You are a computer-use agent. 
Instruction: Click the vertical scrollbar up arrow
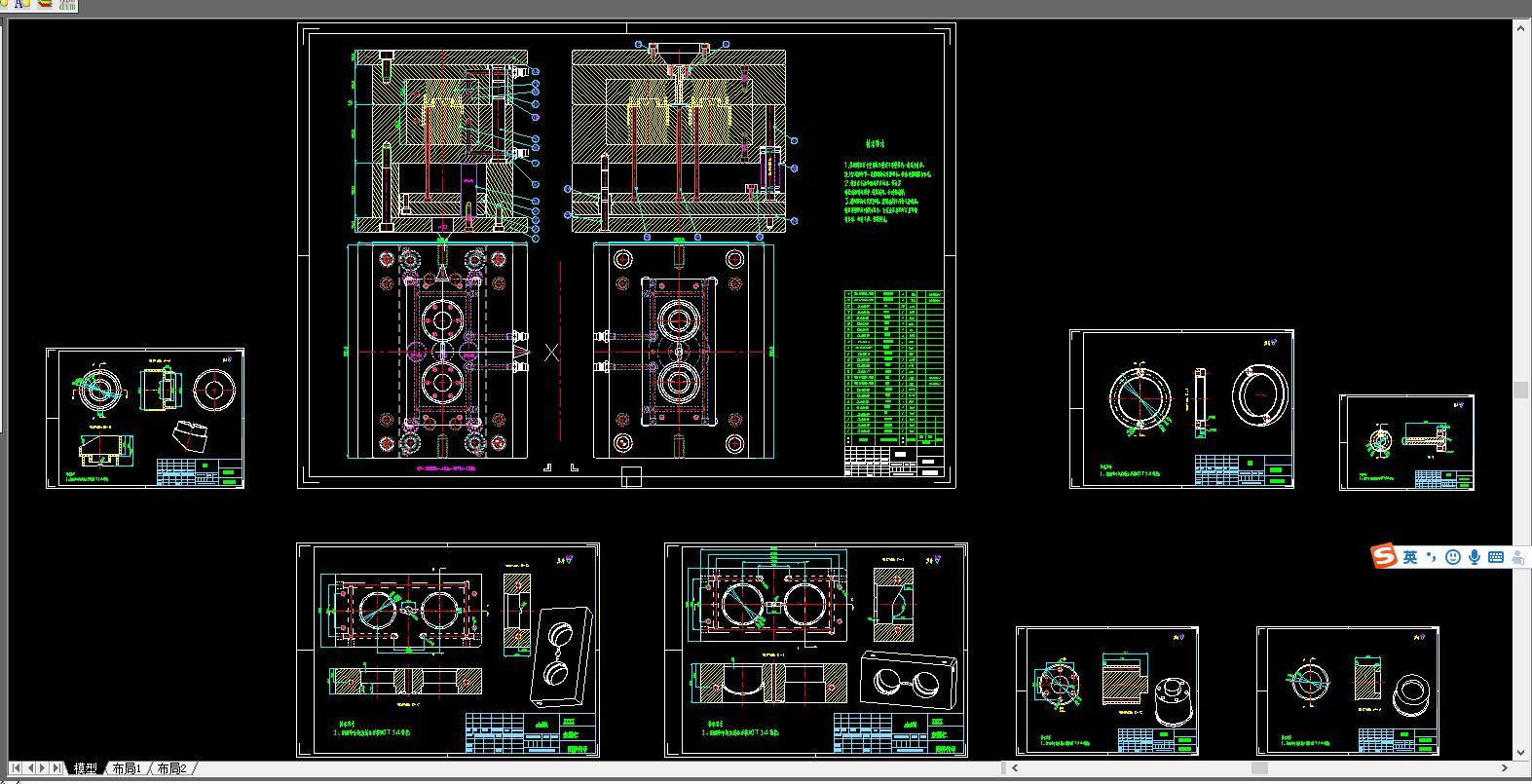[x=1521, y=29]
